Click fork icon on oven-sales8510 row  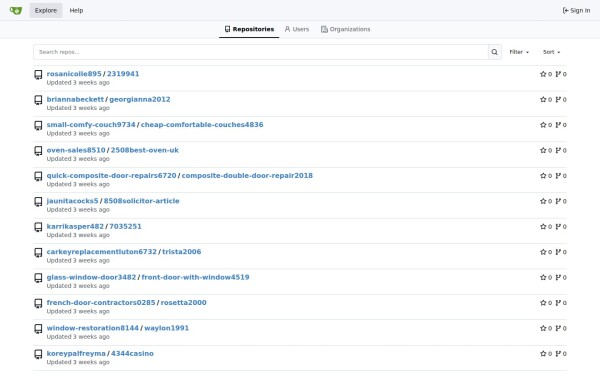pyautogui.click(x=558, y=150)
